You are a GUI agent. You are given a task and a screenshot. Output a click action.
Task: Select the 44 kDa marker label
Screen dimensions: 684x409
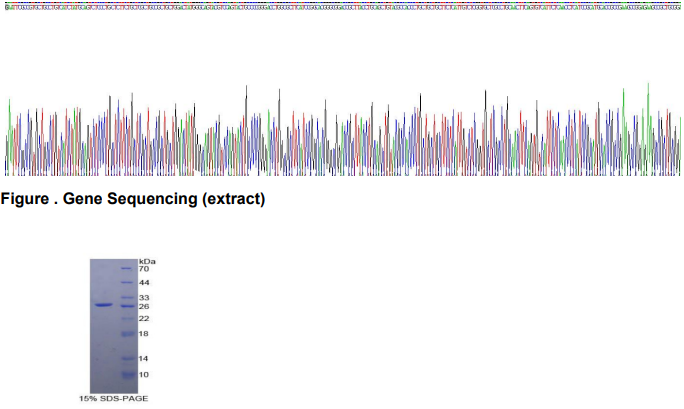(x=144, y=283)
